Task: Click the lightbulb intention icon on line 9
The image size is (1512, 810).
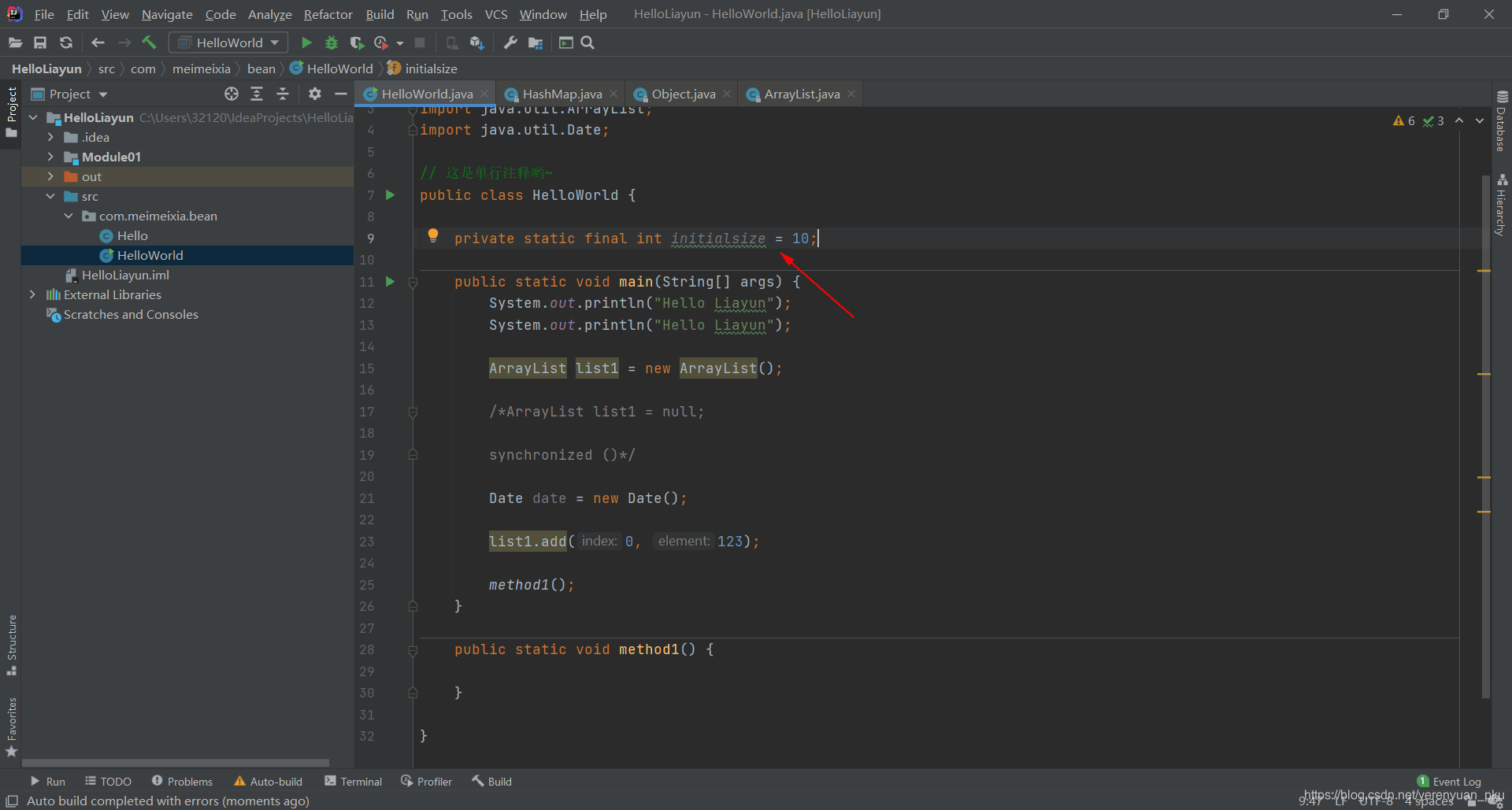Action: (x=432, y=235)
